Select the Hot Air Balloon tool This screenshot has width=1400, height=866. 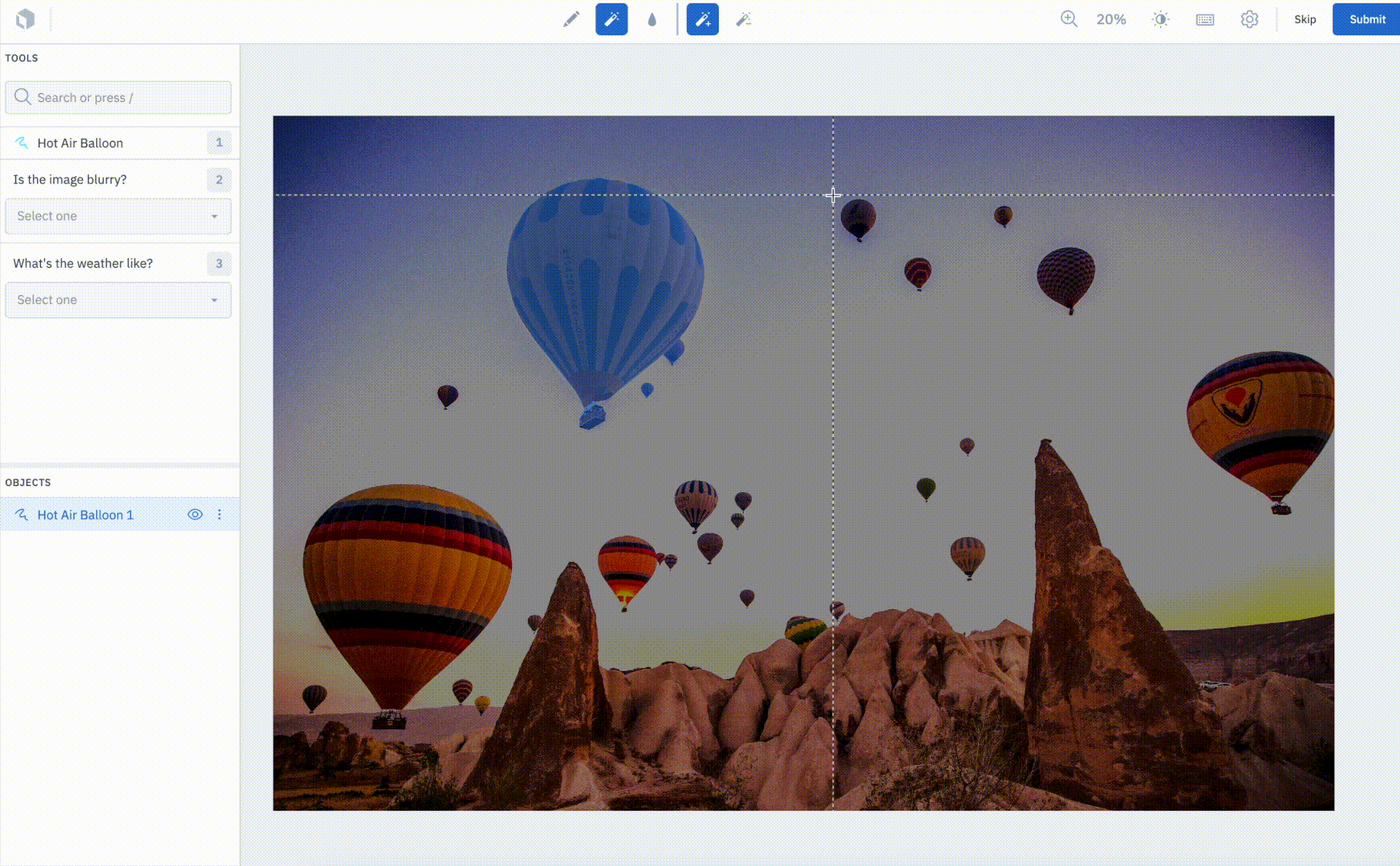(120, 143)
